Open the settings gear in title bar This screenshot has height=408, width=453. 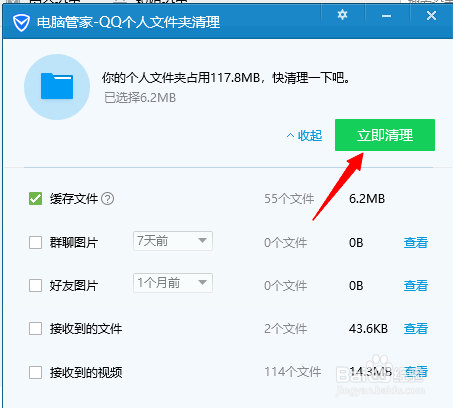click(342, 15)
